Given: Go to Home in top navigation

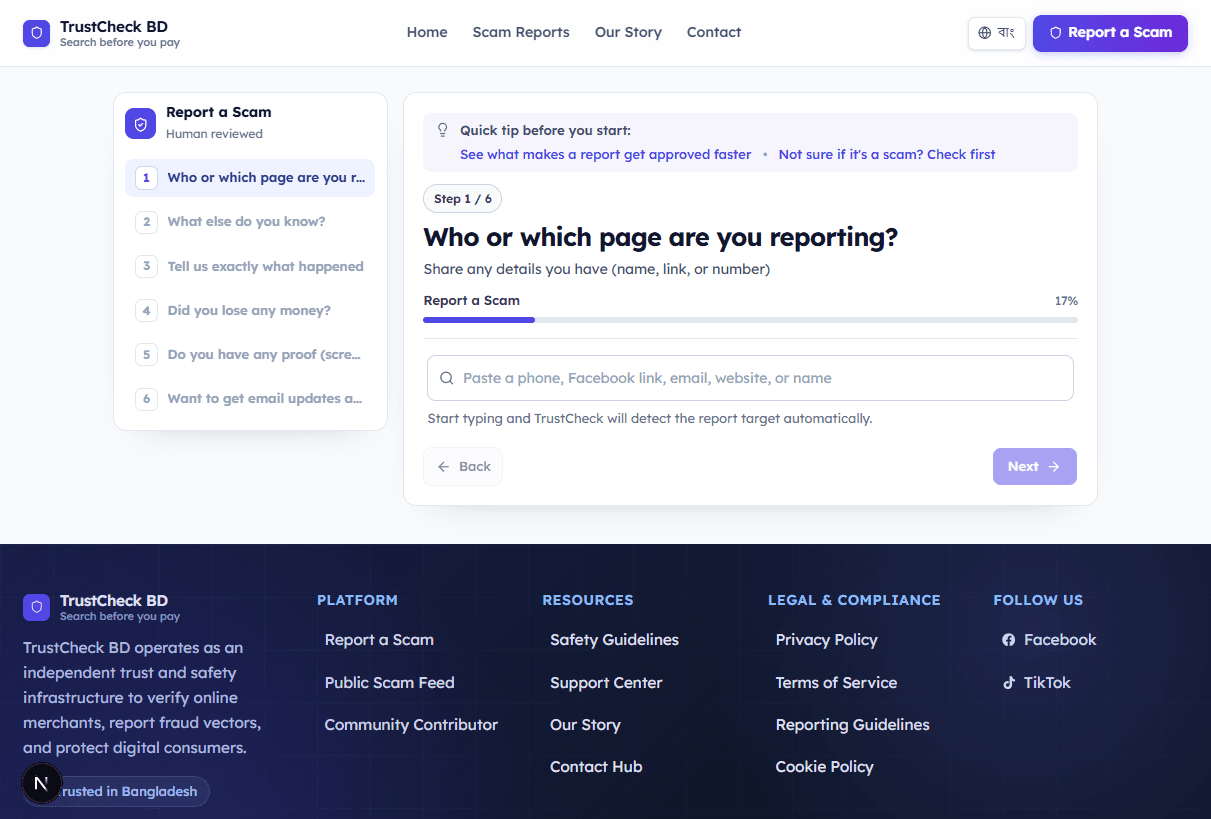Looking at the screenshot, I should click(427, 32).
